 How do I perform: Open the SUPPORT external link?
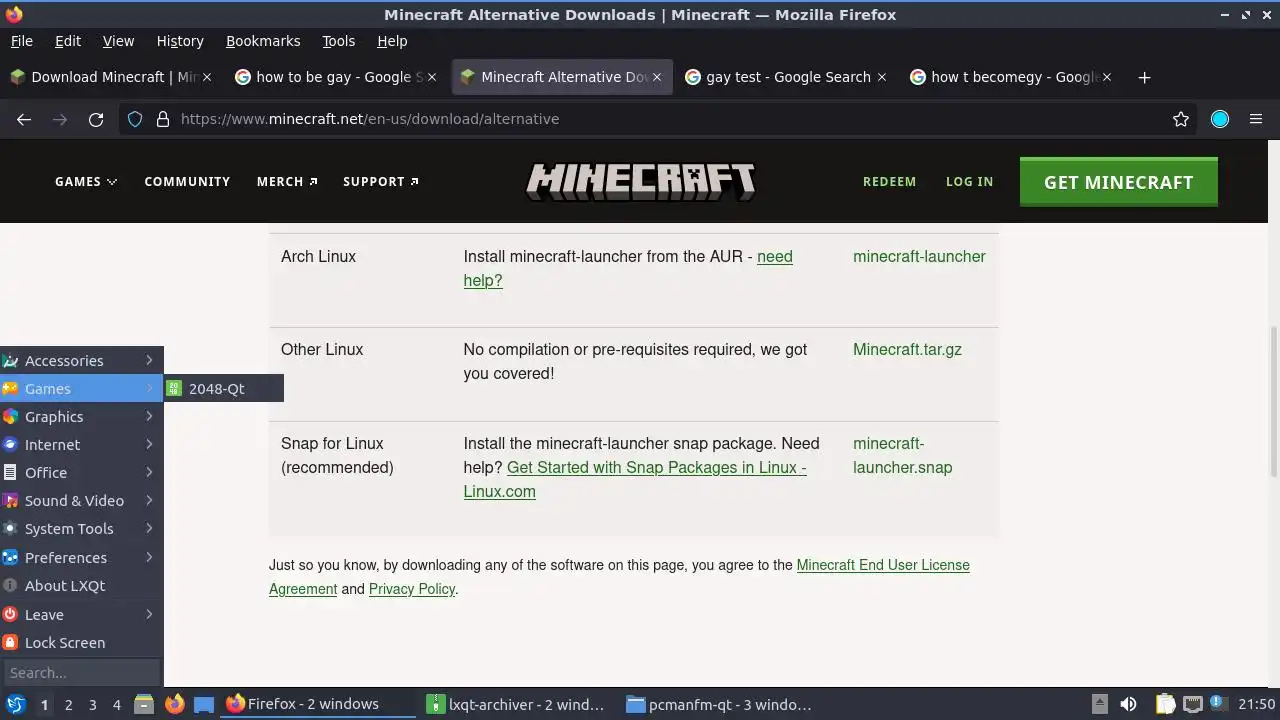click(381, 182)
